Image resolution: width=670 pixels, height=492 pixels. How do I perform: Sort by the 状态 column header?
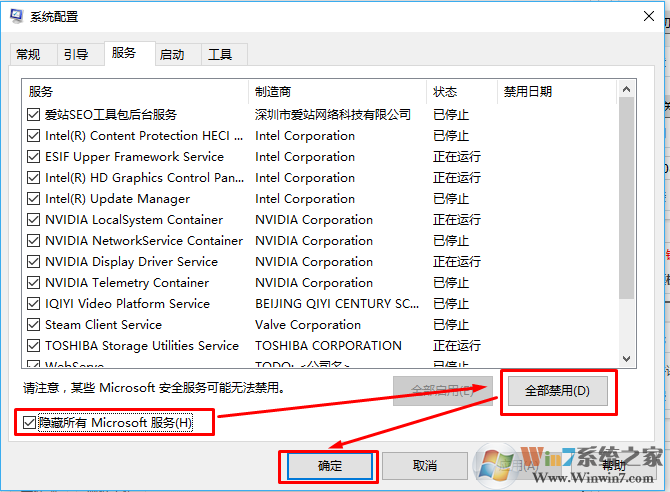[462, 91]
